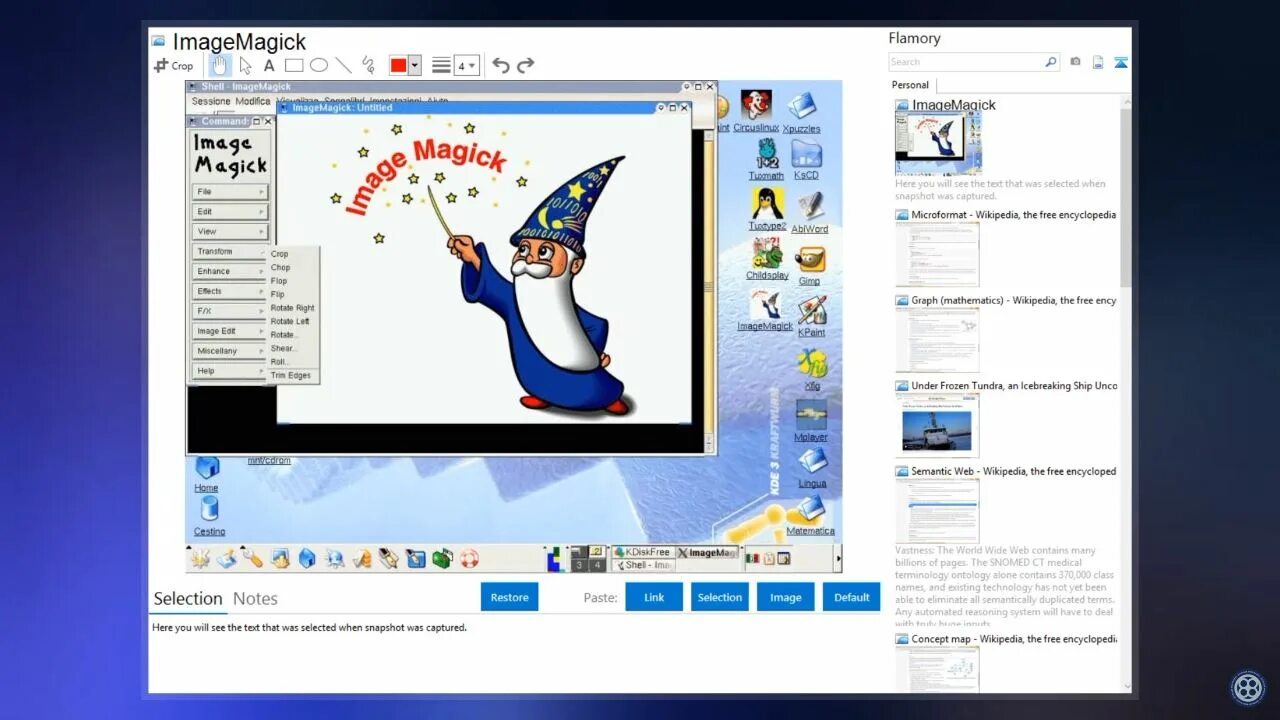Click the Xfig desktop icon
Image resolution: width=1280 pixels, height=720 pixels.
[812, 369]
